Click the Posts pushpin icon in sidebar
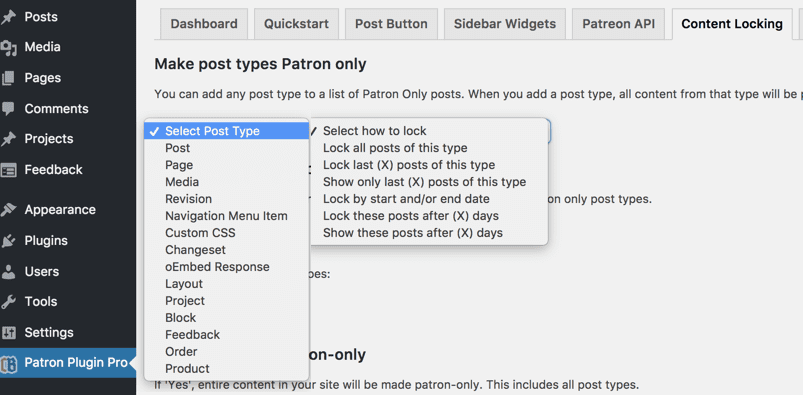Viewport: 803px width, 395px height. click(x=8, y=17)
